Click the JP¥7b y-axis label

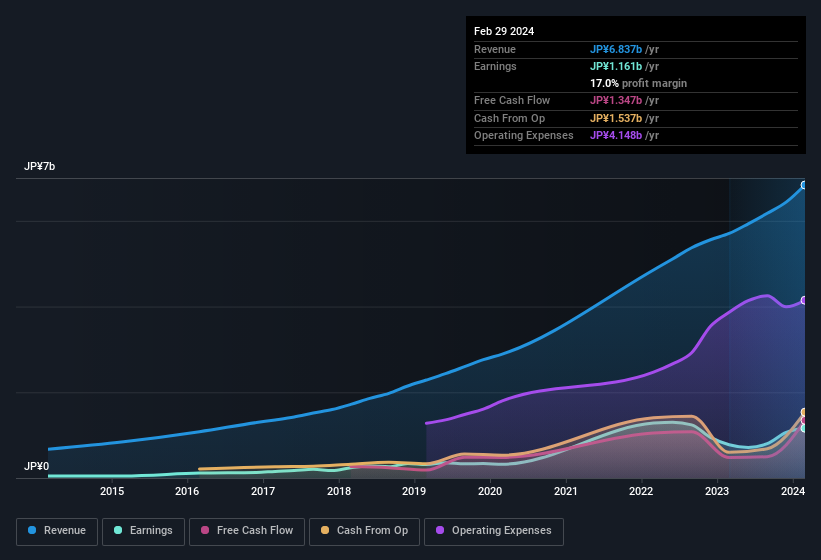(x=40, y=167)
